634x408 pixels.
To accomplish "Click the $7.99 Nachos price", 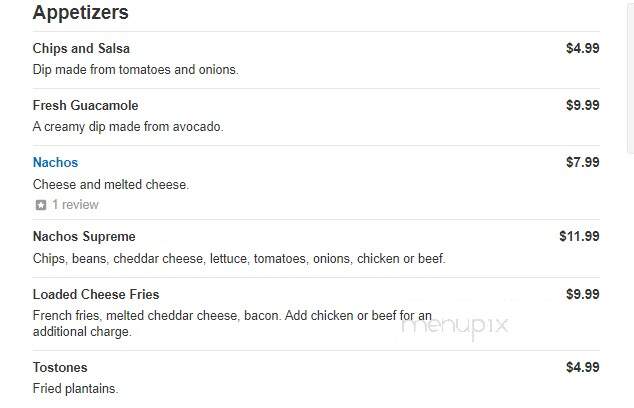I will (583, 162).
